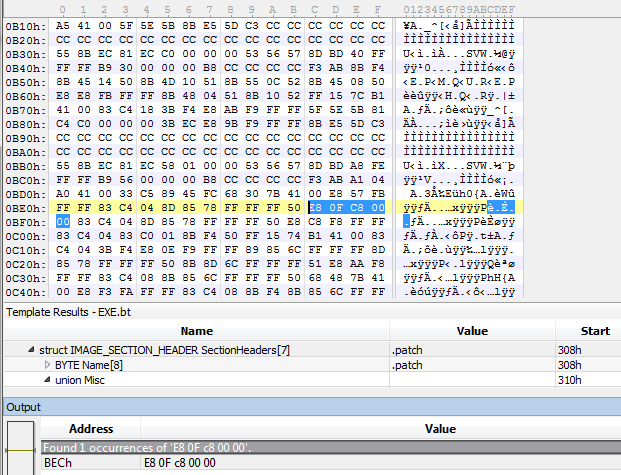Click the 0B30h row address label
621x475 pixels.
[x=26, y=54]
